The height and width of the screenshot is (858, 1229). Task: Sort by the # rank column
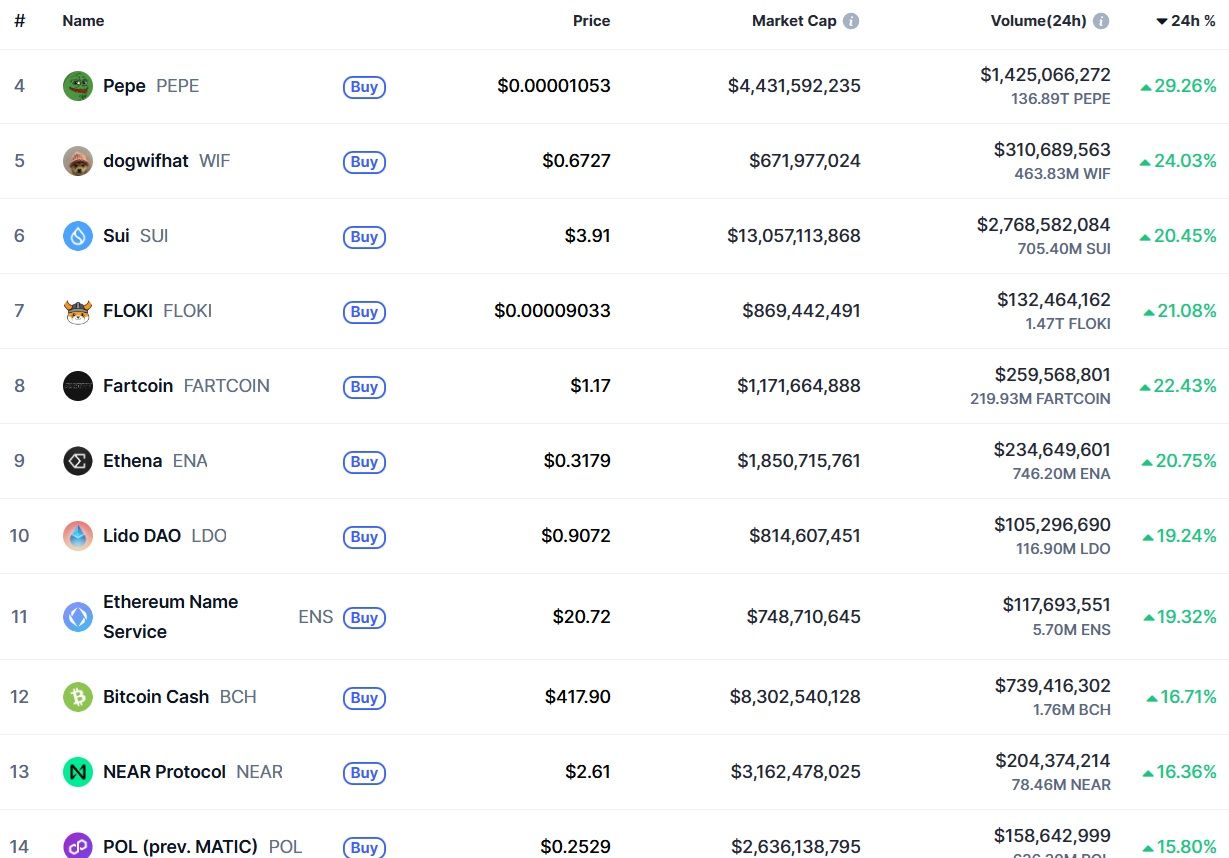pyautogui.click(x=19, y=21)
